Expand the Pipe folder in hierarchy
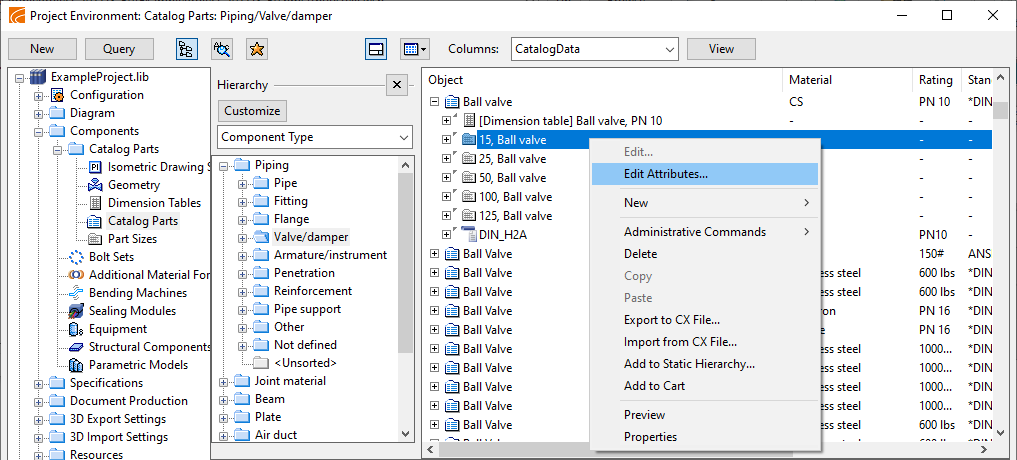1017x460 pixels. click(243, 184)
